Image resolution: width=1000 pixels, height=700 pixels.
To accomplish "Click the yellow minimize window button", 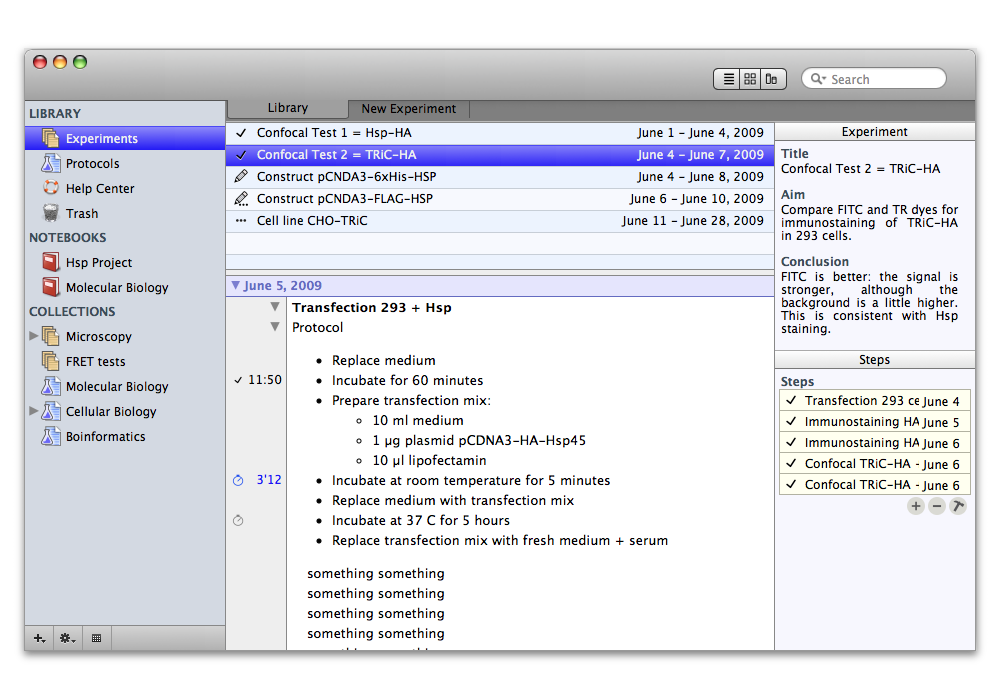I will (60, 62).
